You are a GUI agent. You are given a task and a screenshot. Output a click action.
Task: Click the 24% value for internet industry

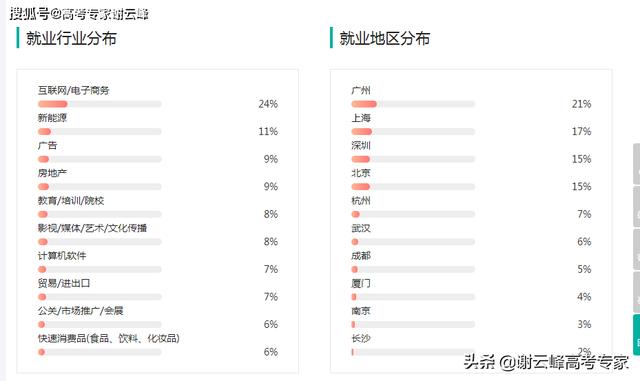[268, 104]
